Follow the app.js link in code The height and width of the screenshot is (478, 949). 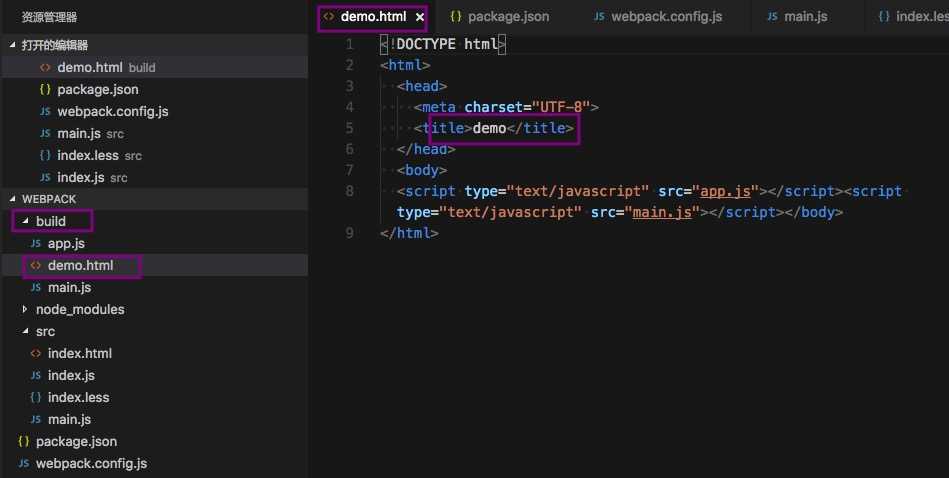(726, 191)
